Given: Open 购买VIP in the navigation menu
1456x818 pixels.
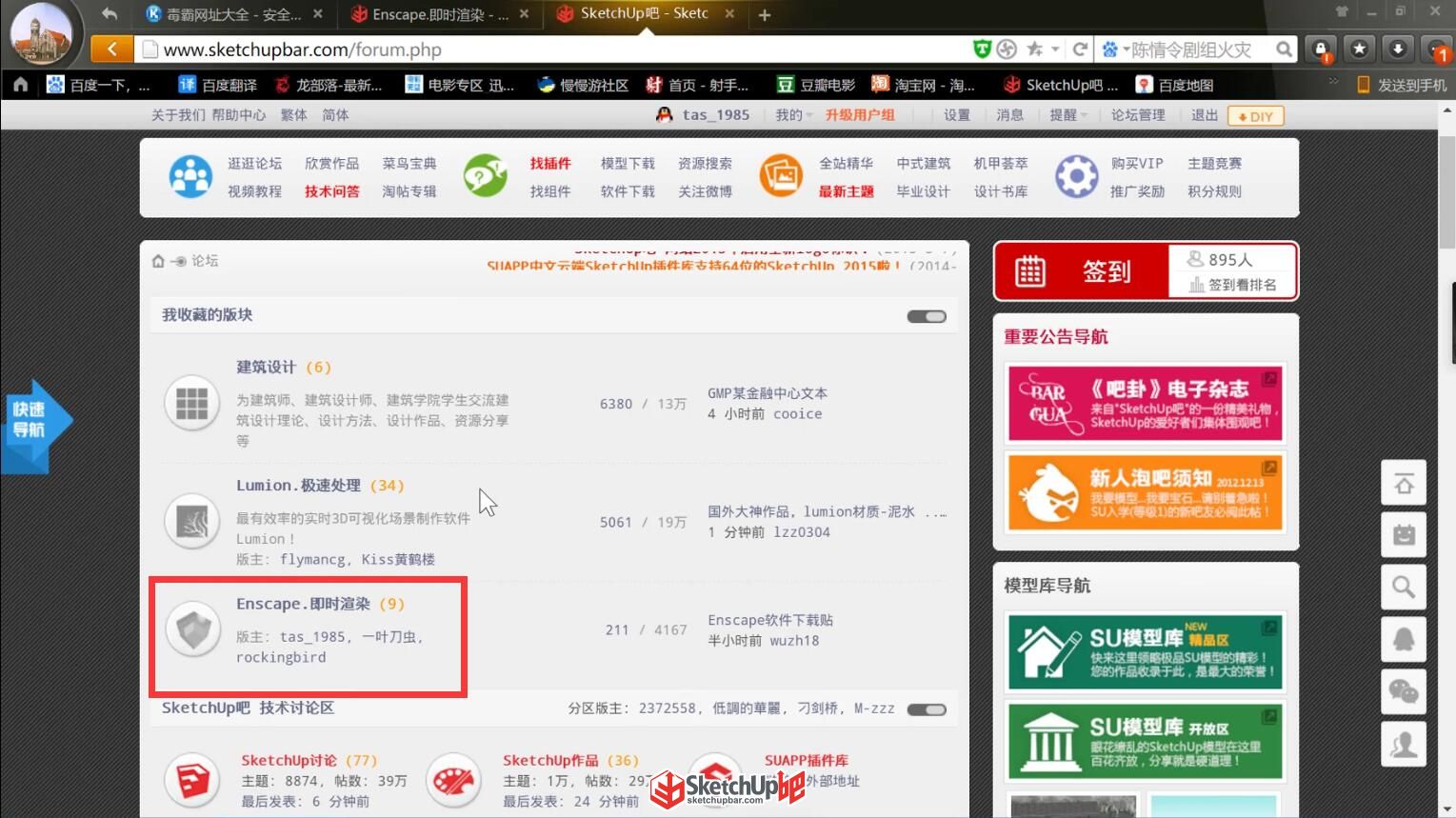Looking at the screenshot, I should (x=1137, y=164).
